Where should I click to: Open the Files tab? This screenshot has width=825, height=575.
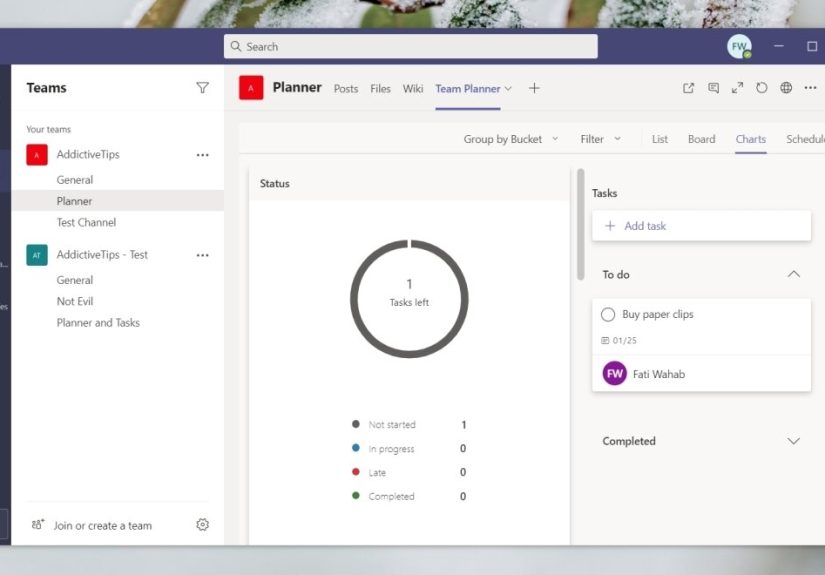pos(380,88)
